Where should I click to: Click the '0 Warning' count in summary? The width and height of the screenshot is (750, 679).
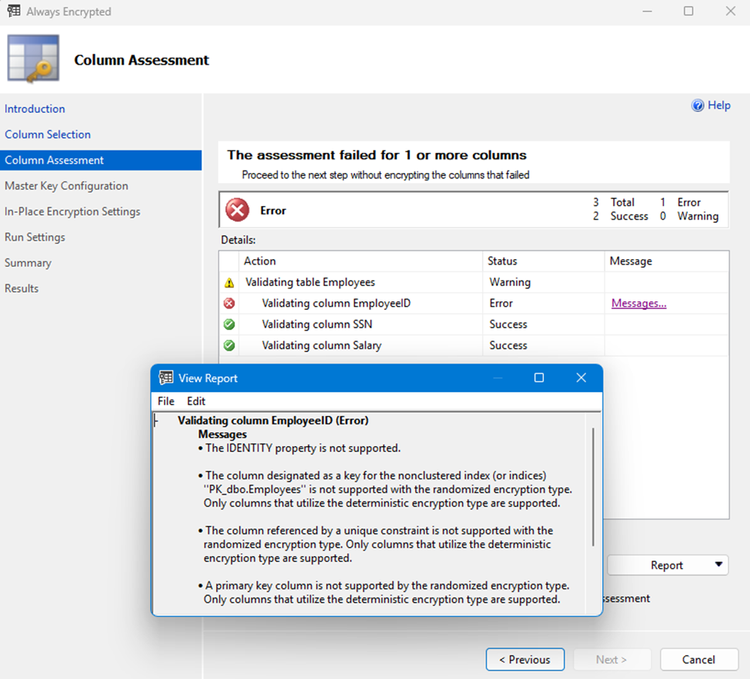(x=689, y=216)
